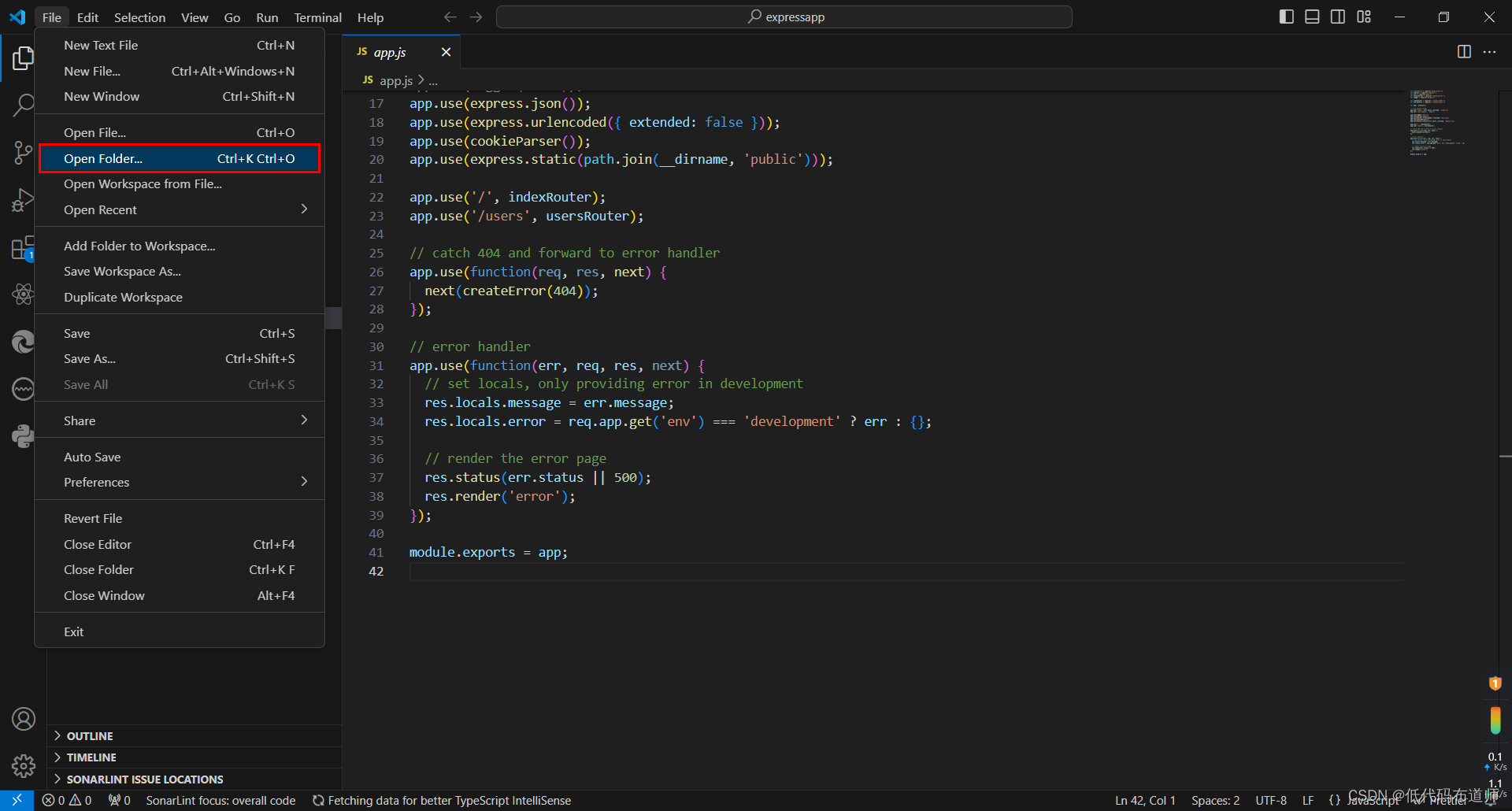Click the minimap code preview

pyautogui.click(x=1436, y=122)
